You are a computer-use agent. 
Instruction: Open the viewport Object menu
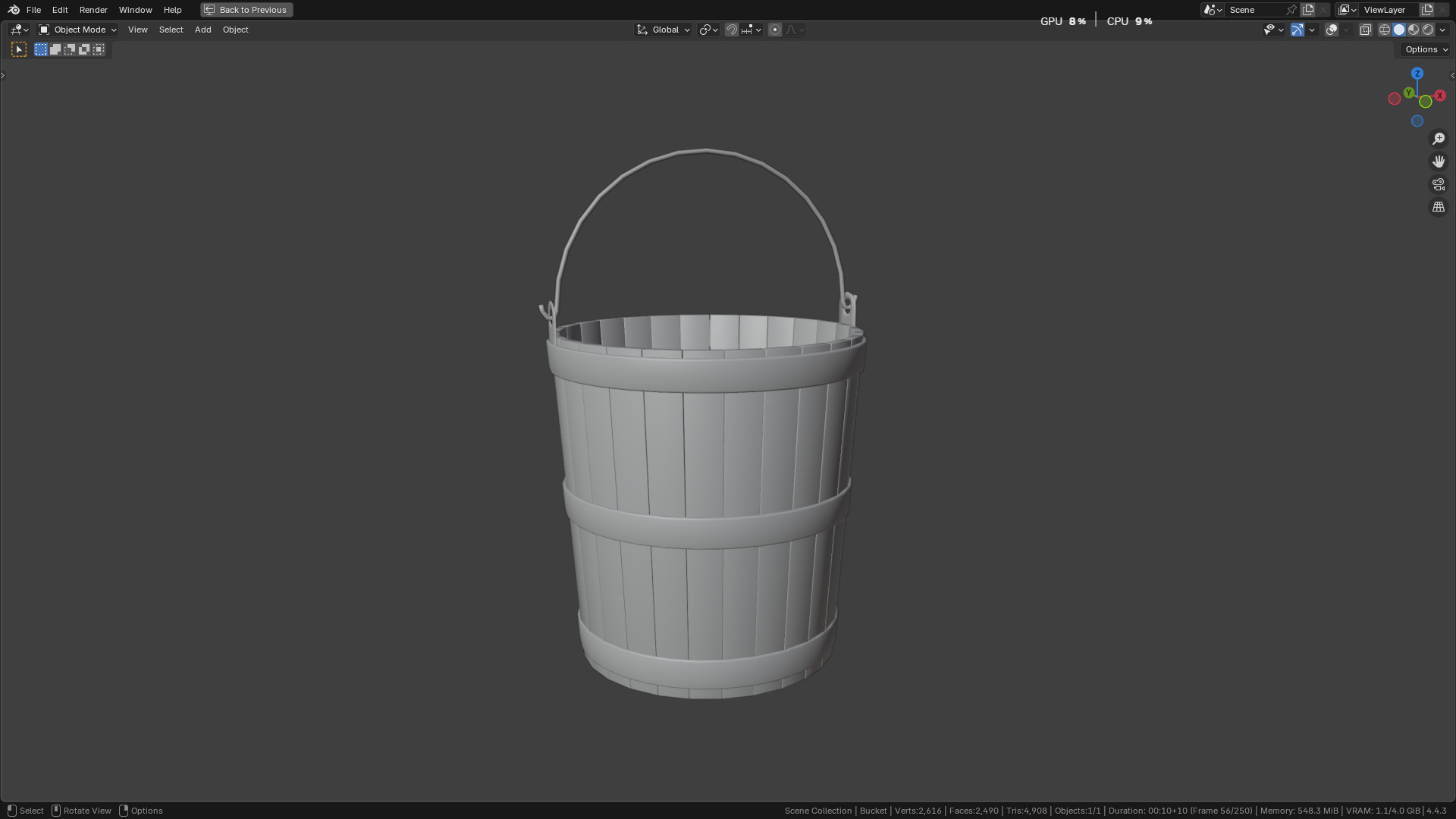coord(235,30)
